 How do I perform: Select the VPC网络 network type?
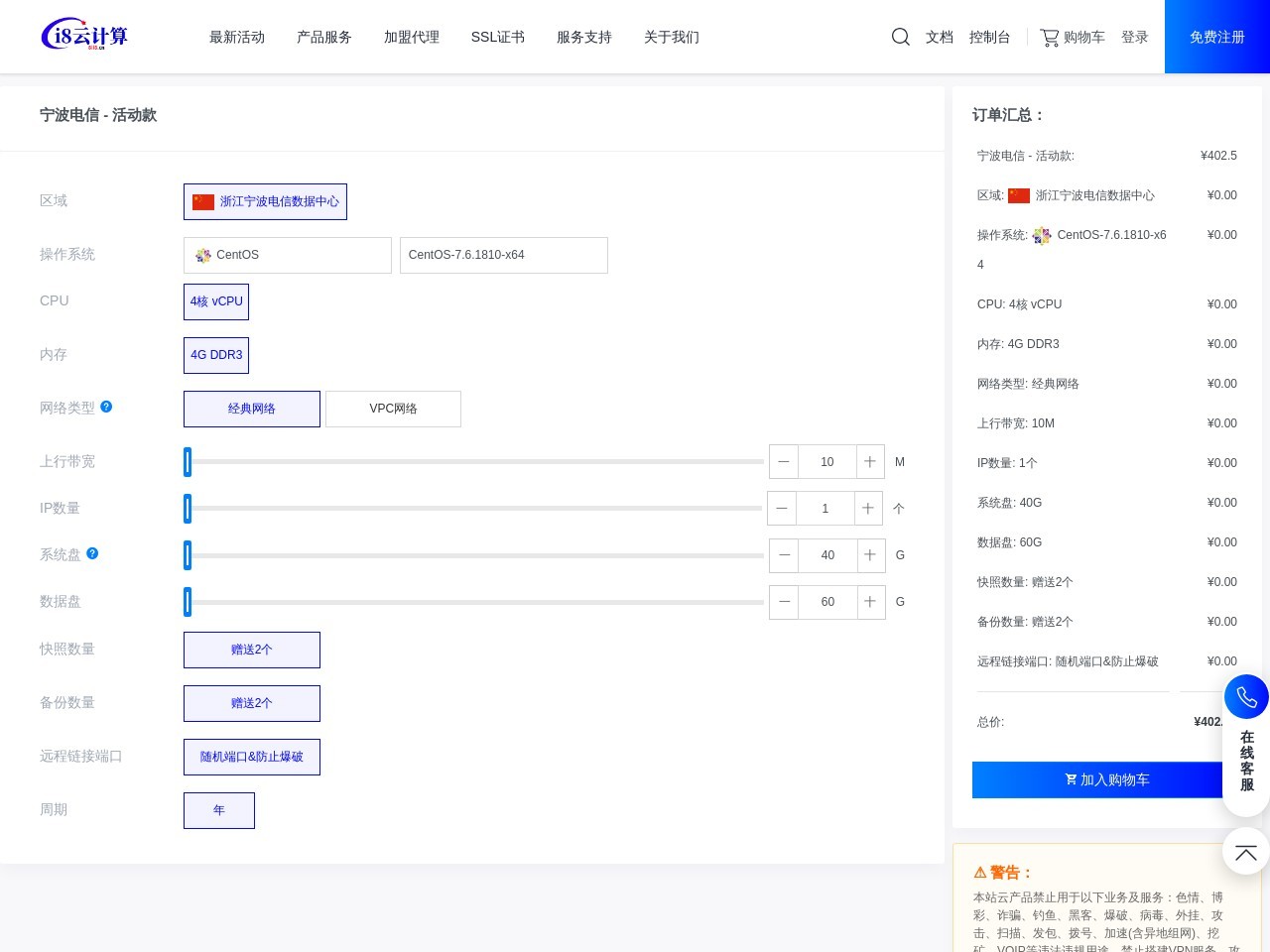[x=393, y=409]
